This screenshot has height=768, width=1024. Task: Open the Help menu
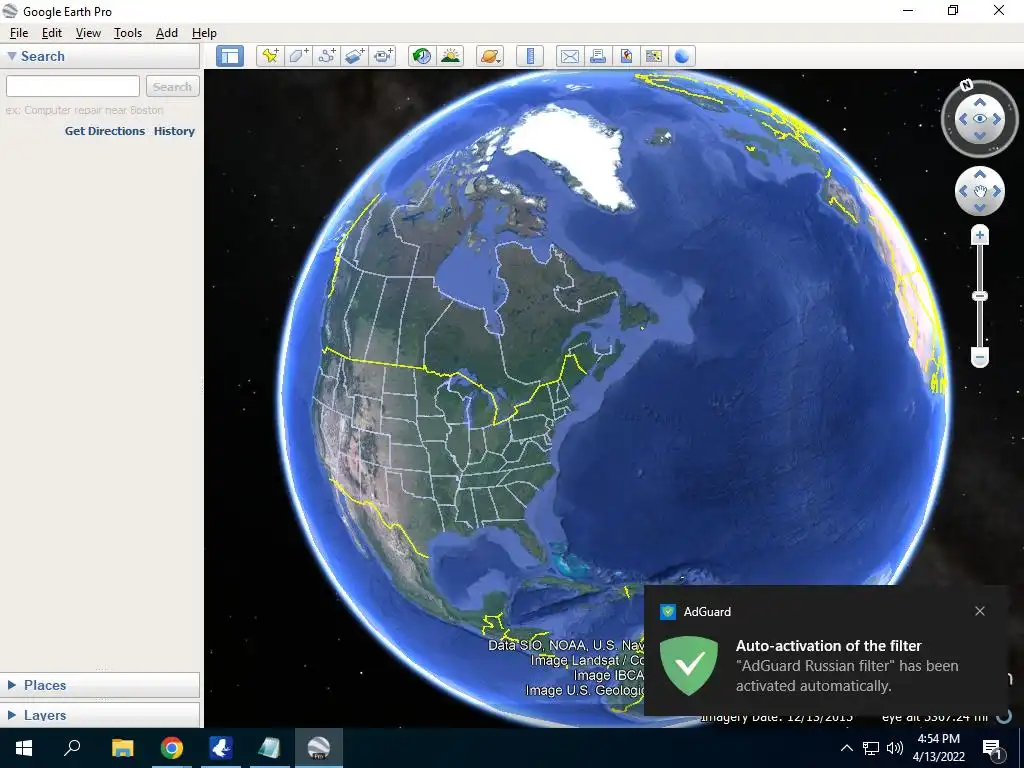pyautogui.click(x=204, y=33)
